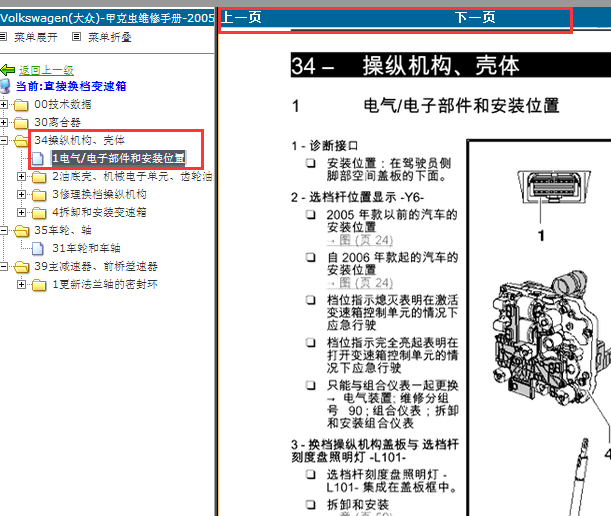The height and width of the screenshot is (516, 611).
Task: Select tree item 39主减速器、前桥差速器
Action: (x=96, y=267)
